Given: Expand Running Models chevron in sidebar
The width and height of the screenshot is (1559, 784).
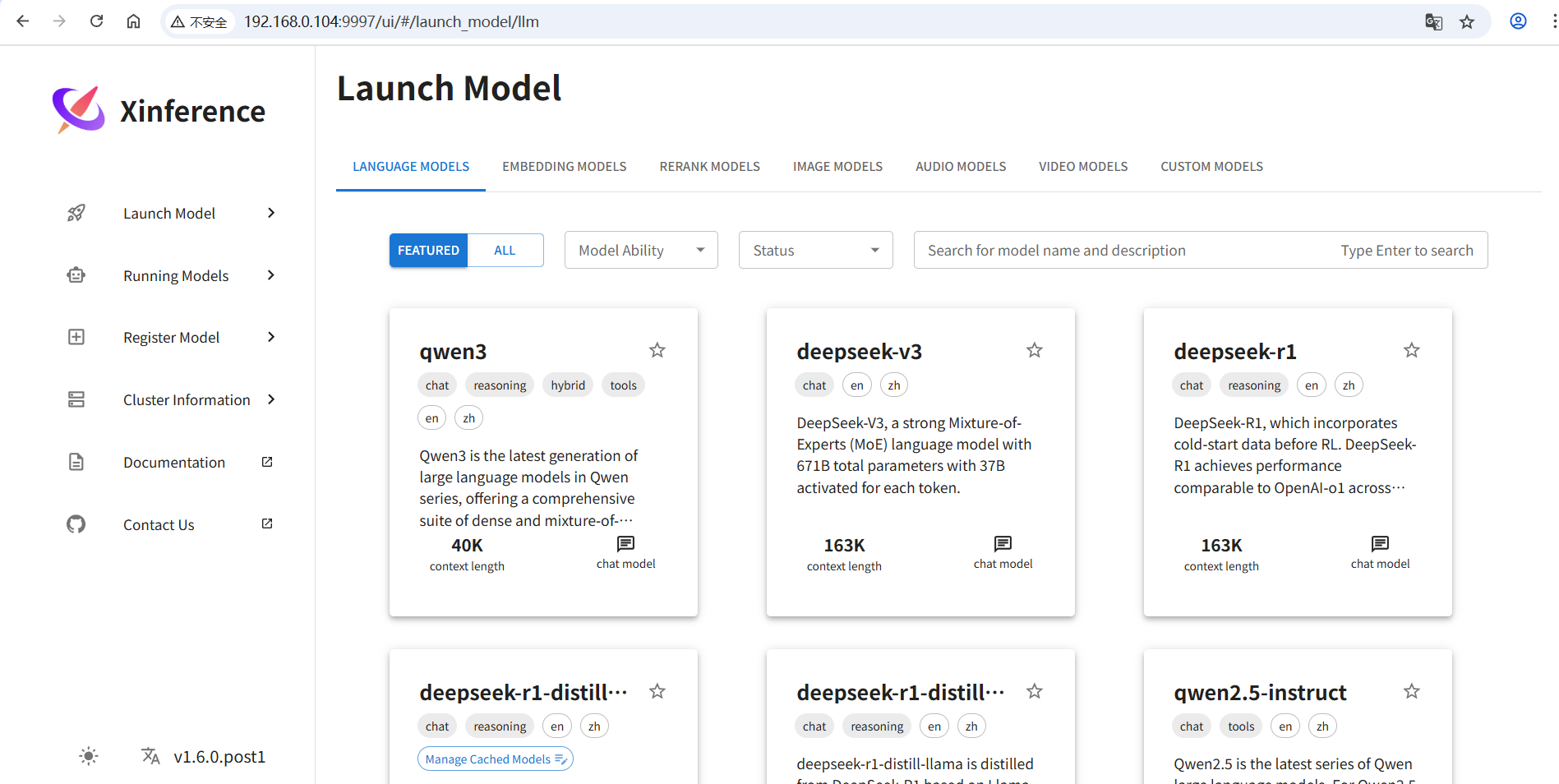Looking at the screenshot, I should coord(271,275).
